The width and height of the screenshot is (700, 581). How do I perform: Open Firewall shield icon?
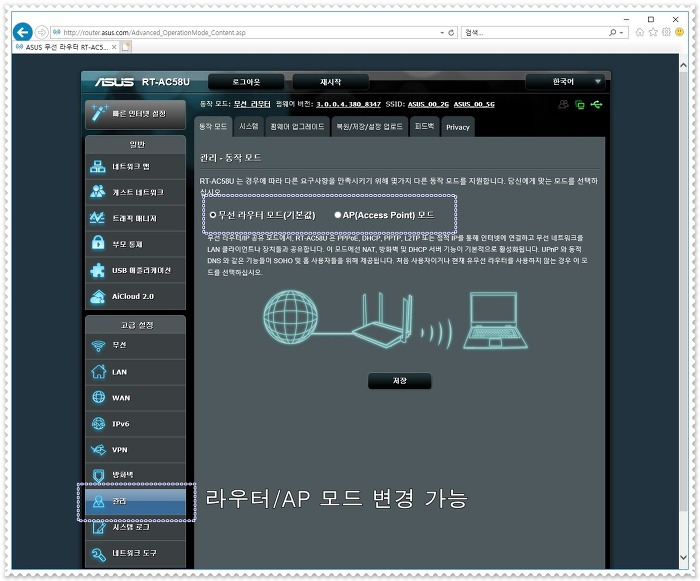coord(98,475)
